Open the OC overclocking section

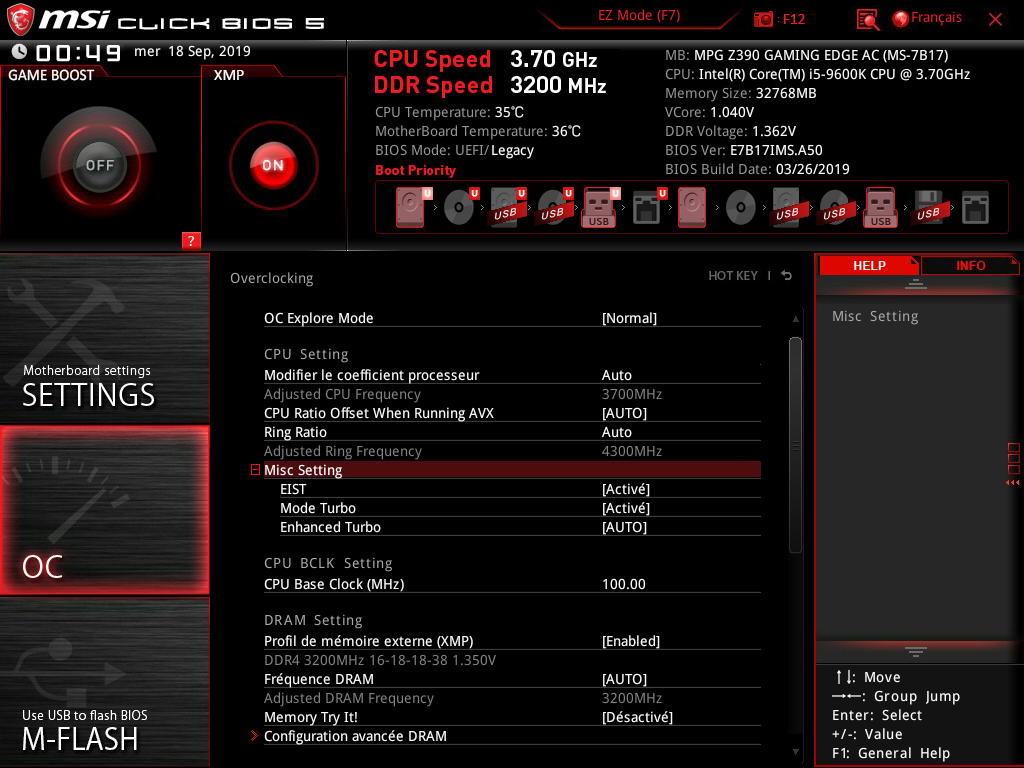click(104, 510)
